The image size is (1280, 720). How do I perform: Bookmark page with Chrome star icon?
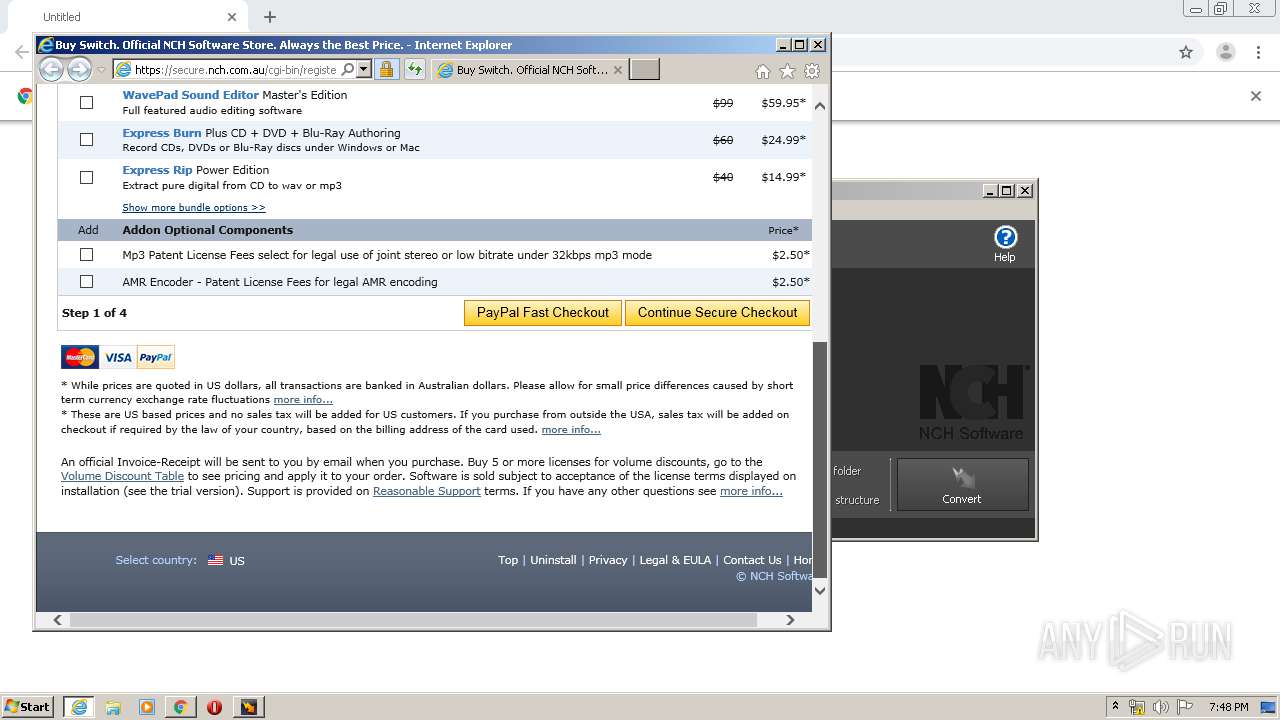click(1186, 52)
